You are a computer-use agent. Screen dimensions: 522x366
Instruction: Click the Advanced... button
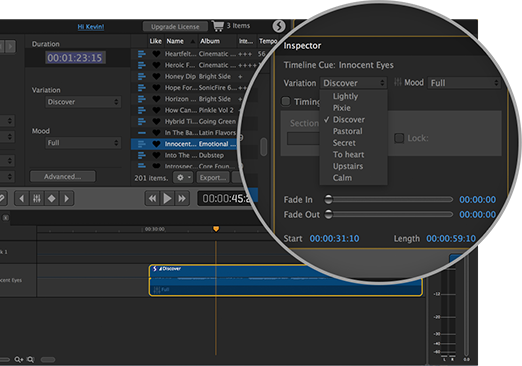[x=63, y=177]
